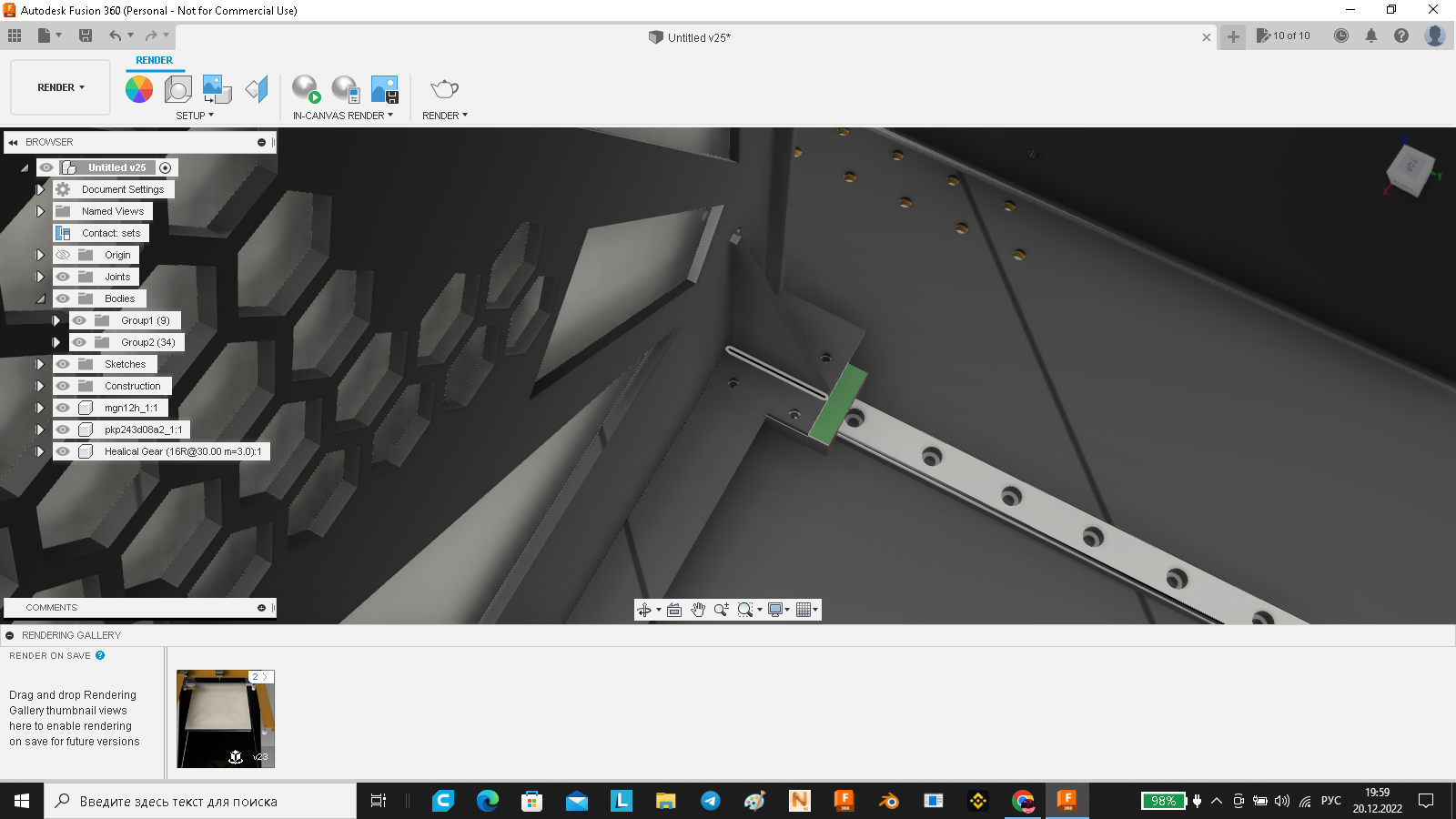Switch to the RENDER ribbon tab
1456x819 pixels.
click(x=154, y=60)
